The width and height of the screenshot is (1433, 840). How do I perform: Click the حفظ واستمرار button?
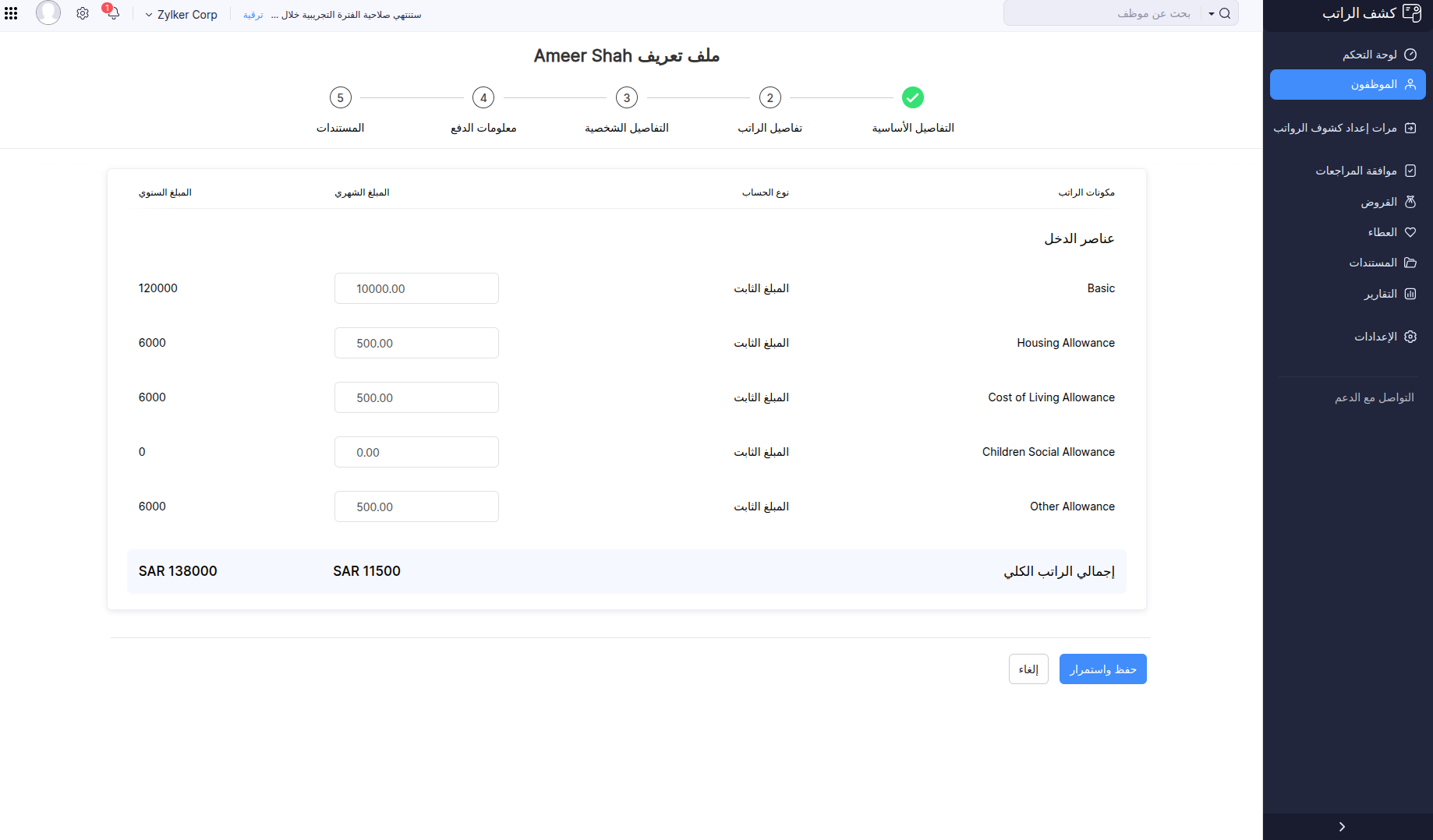coord(1102,669)
